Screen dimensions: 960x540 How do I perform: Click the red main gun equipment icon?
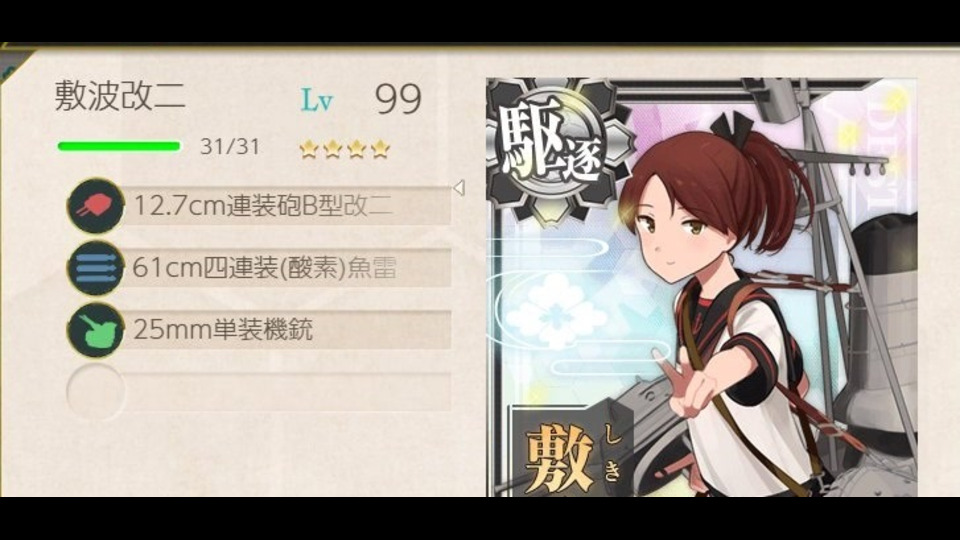[95, 206]
